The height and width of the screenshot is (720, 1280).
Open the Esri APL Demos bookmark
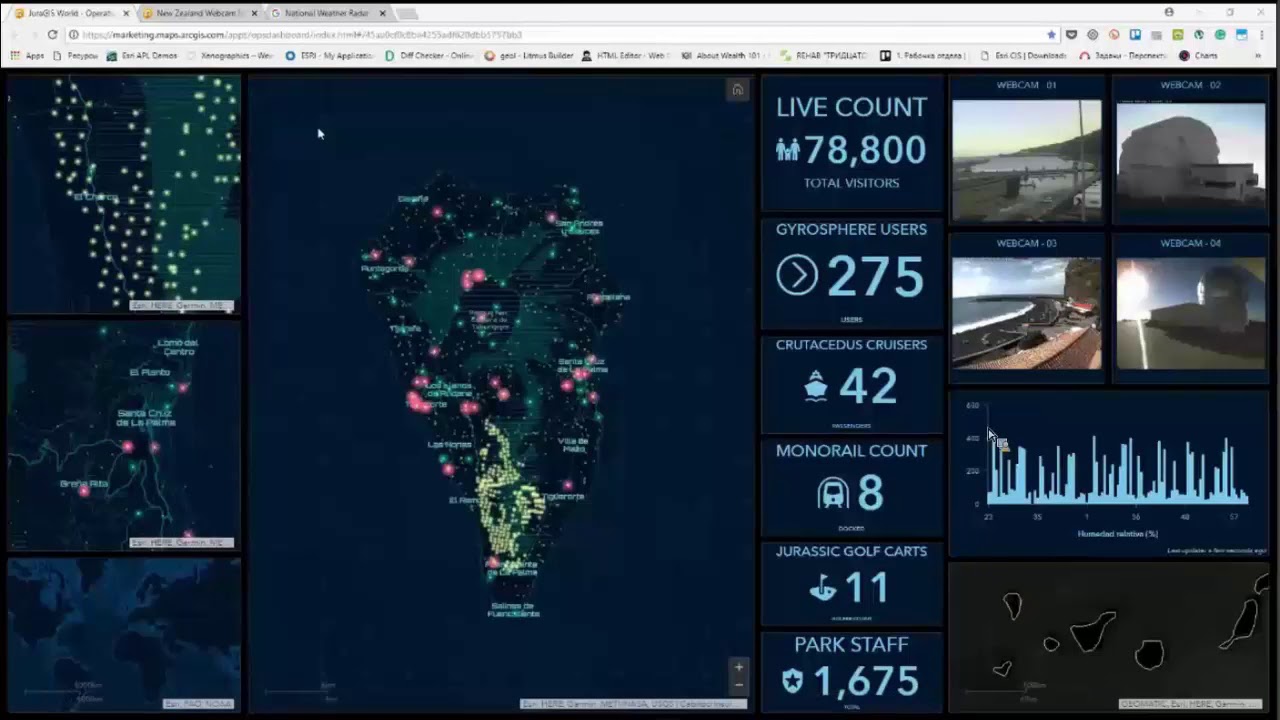(142, 56)
